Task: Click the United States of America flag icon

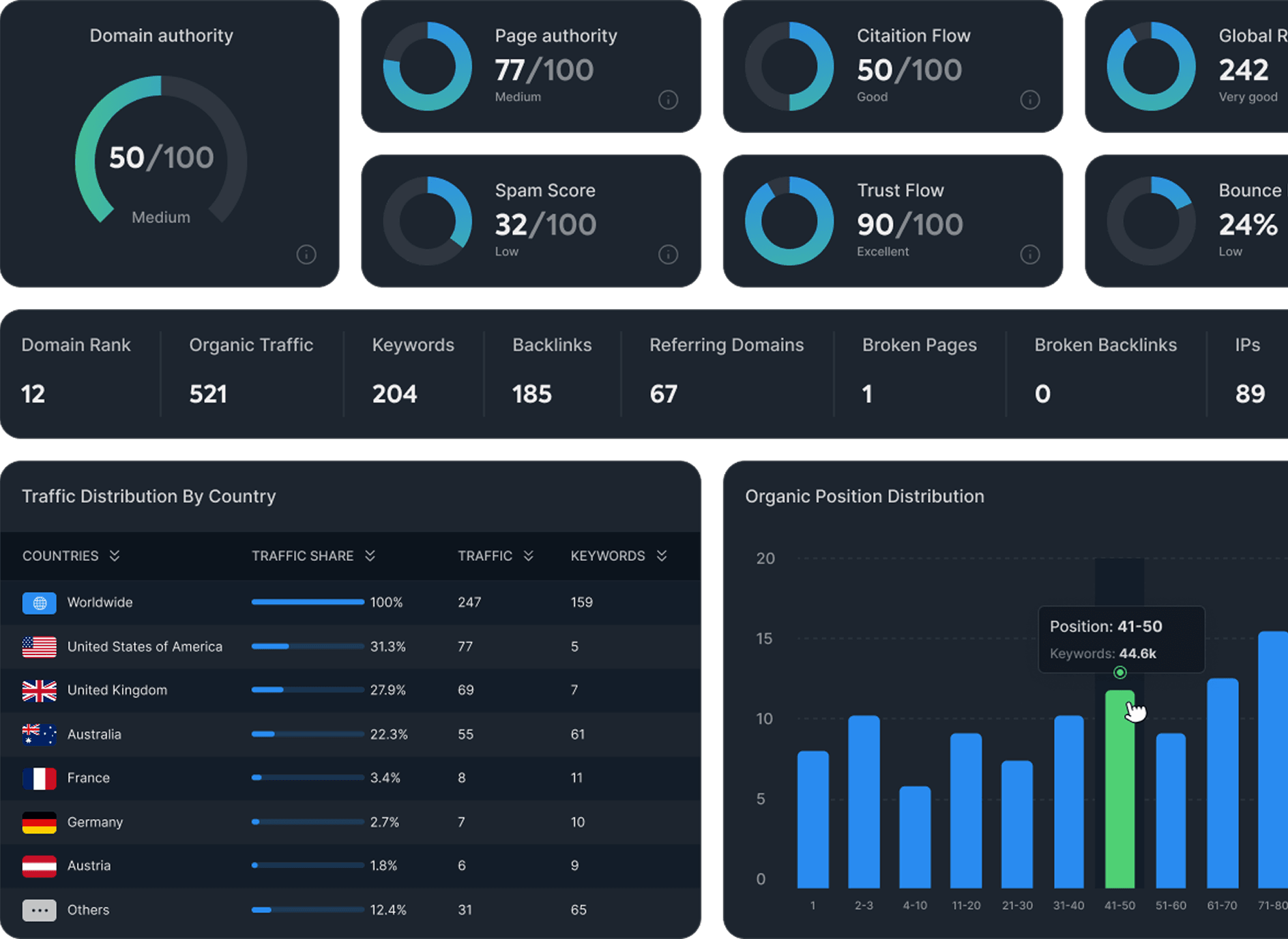Action: (40, 646)
